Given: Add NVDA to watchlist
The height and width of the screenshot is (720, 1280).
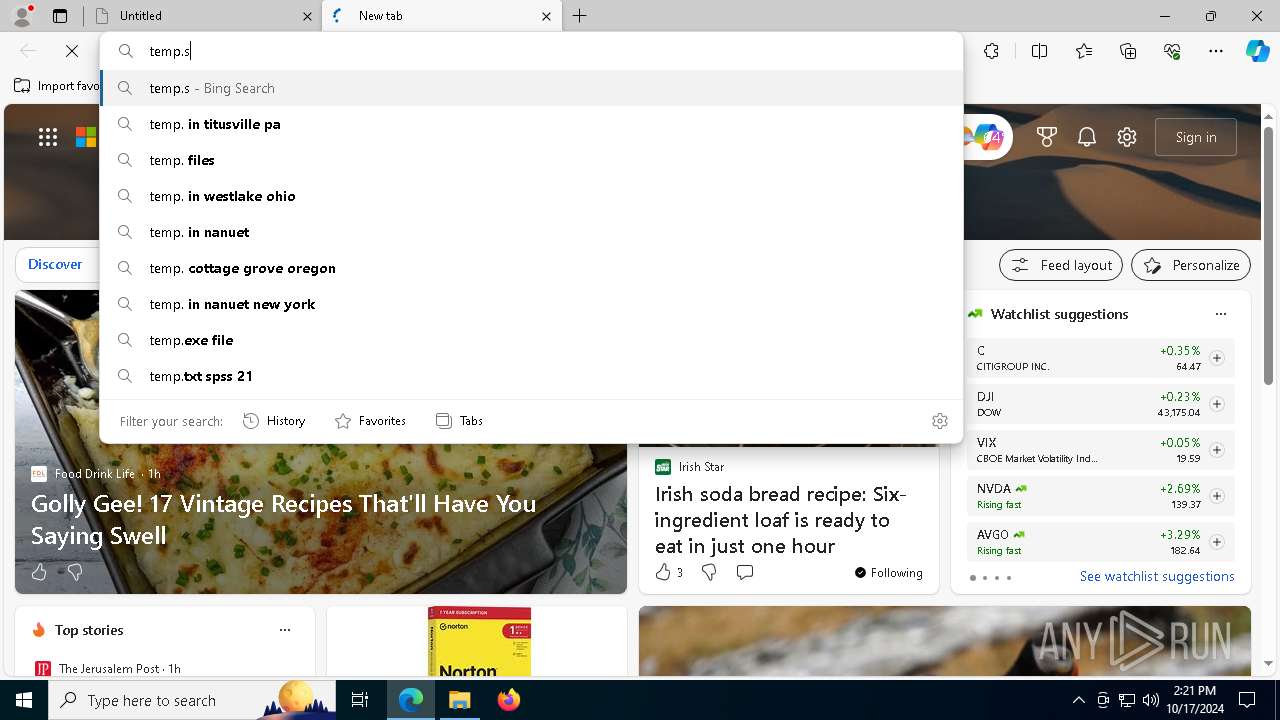Looking at the screenshot, I should pos(1217,496).
